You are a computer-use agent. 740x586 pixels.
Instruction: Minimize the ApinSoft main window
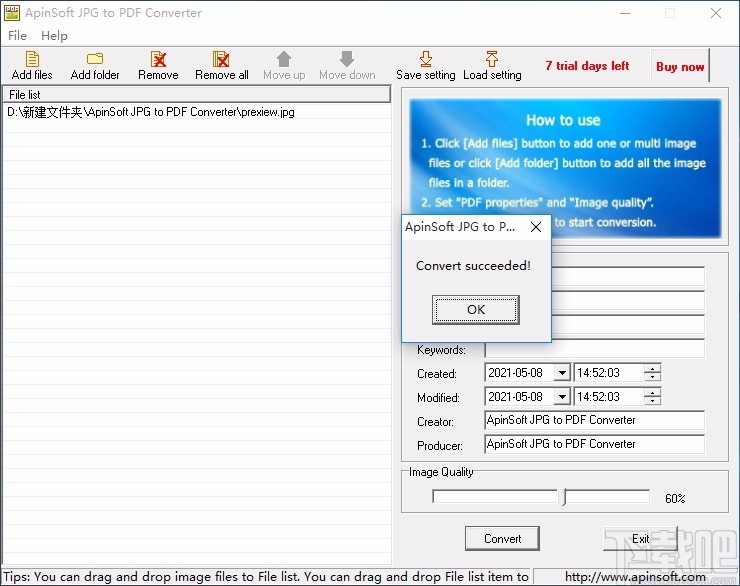point(625,13)
